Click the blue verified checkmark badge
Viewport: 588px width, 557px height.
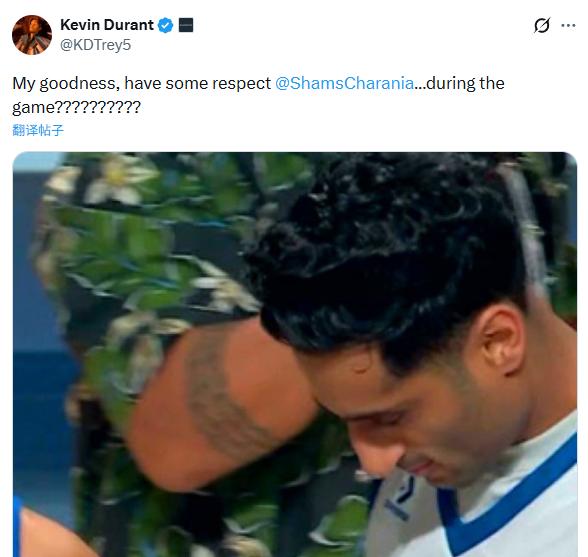[165, 26]
